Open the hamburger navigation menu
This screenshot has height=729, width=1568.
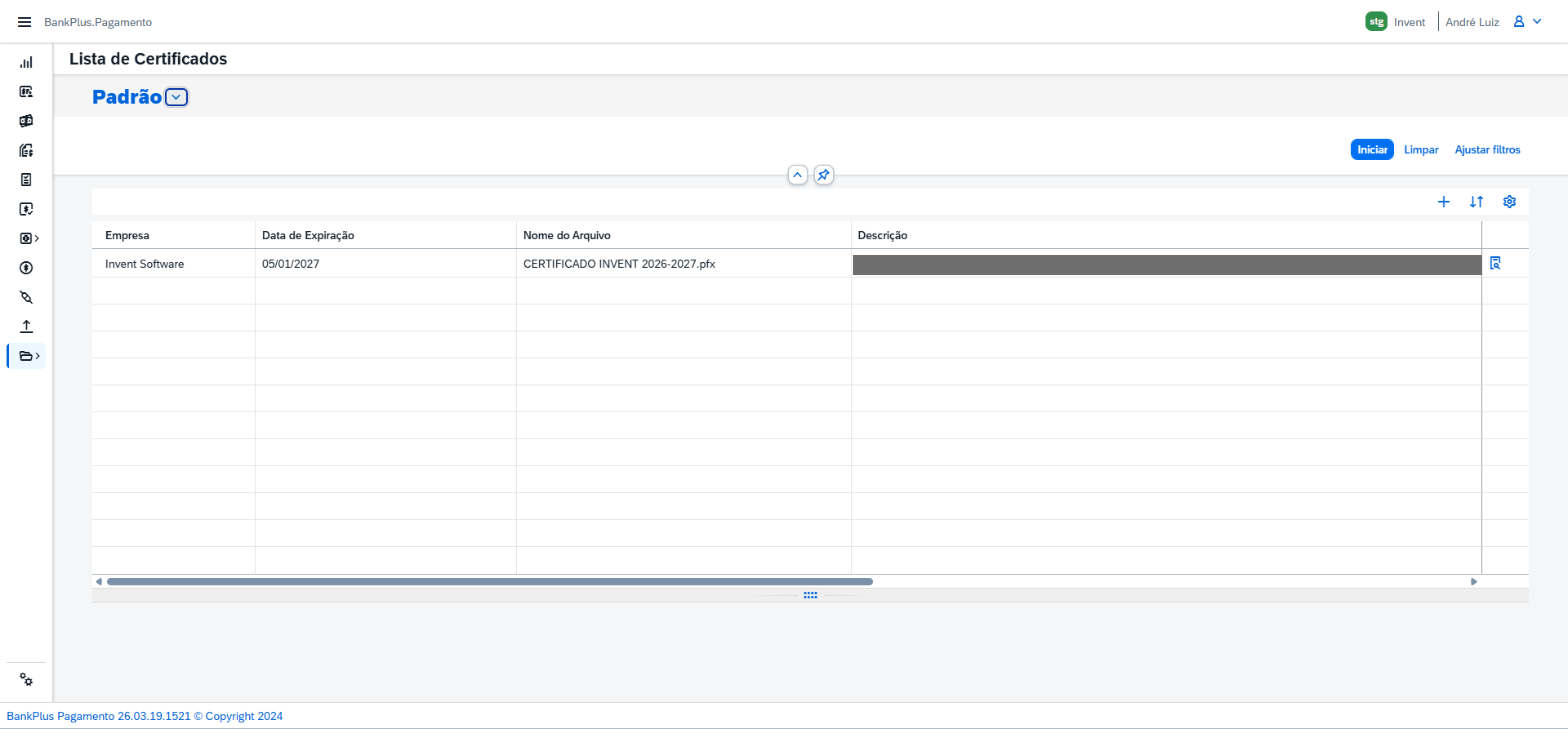click(x=25, y=22)
